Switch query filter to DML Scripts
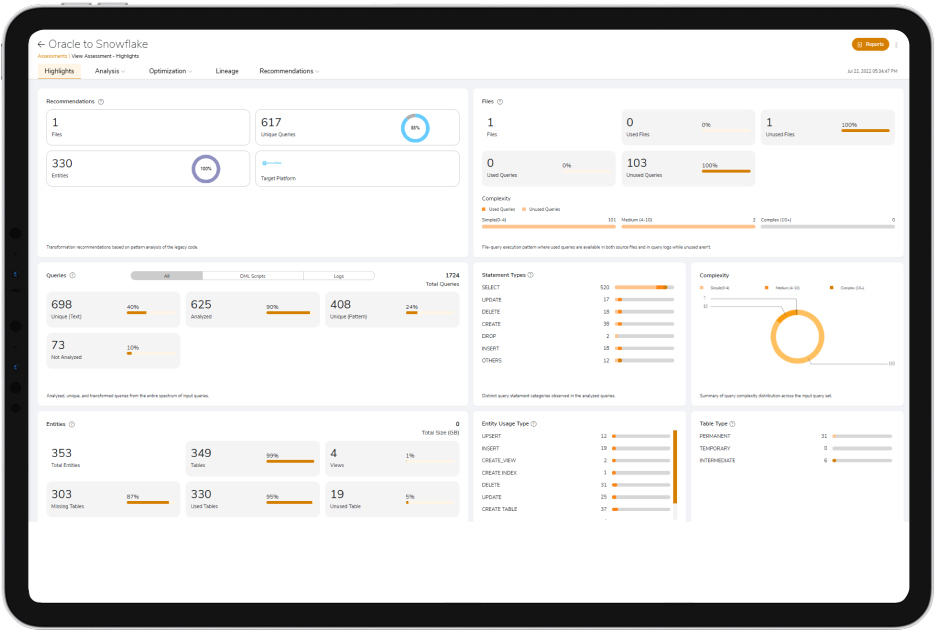 pyautogui.click(x=252, y=276)
